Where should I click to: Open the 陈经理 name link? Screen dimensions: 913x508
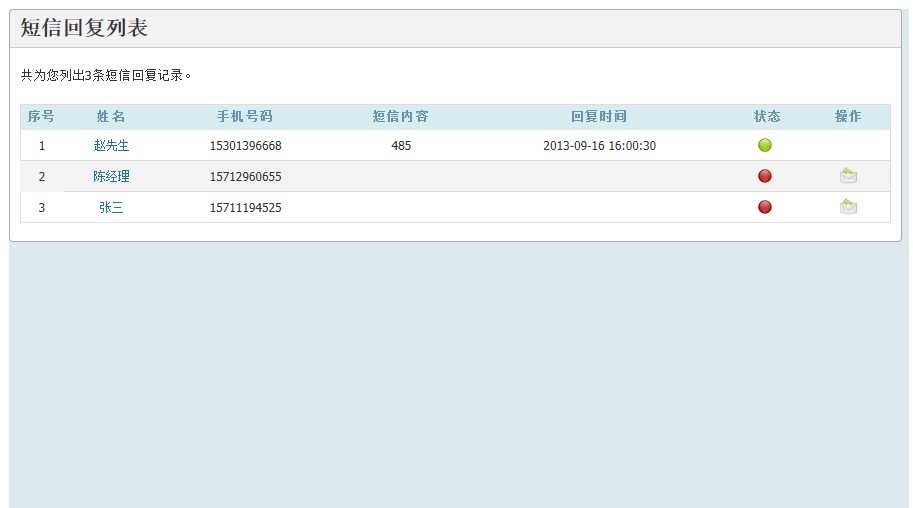(x=111, y=177)
